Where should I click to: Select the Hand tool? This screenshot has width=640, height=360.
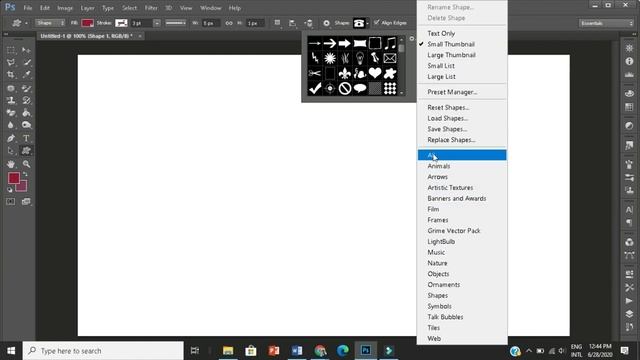coord(11,164)
